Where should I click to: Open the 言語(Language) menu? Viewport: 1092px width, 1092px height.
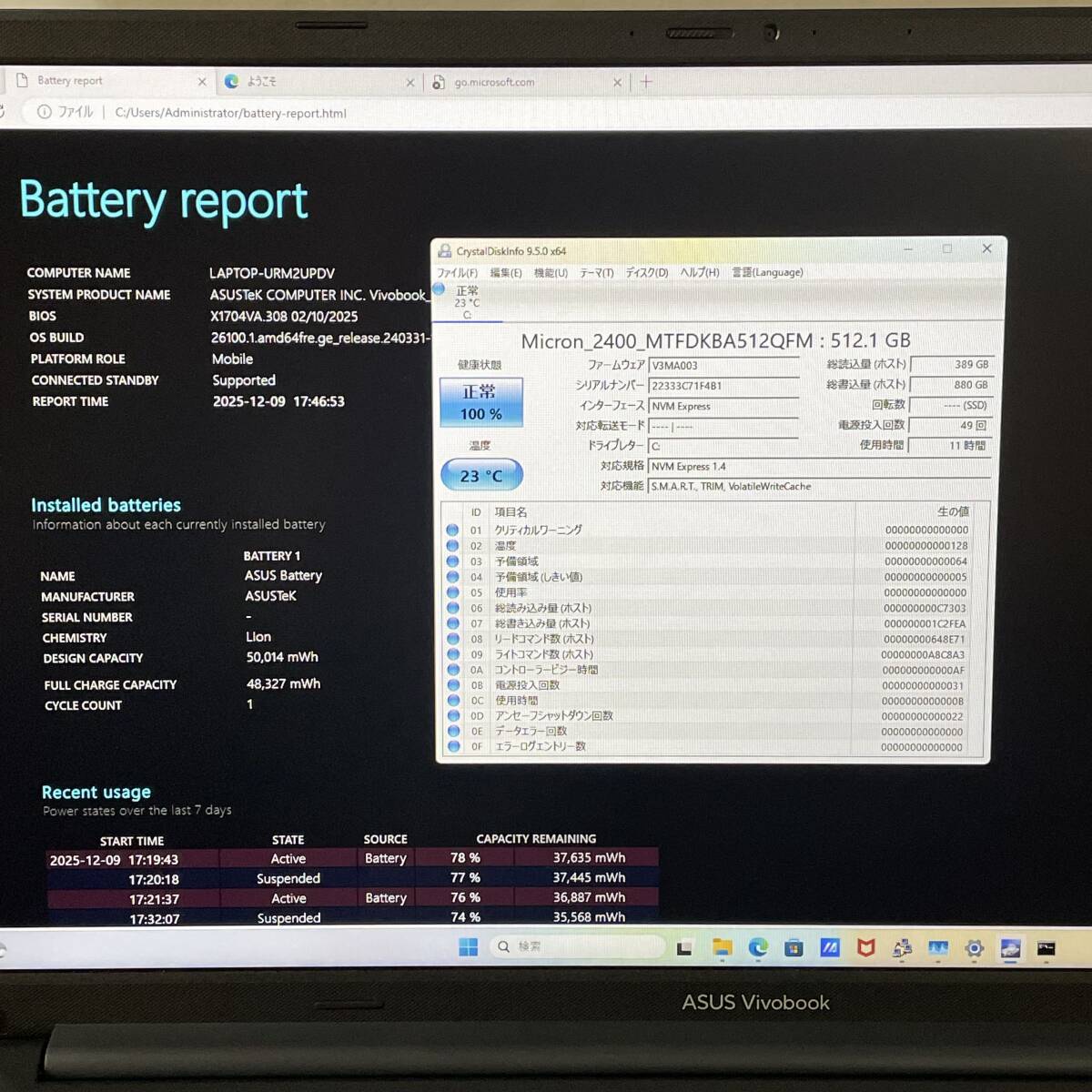pyautogui.click(x=768, y=272)
